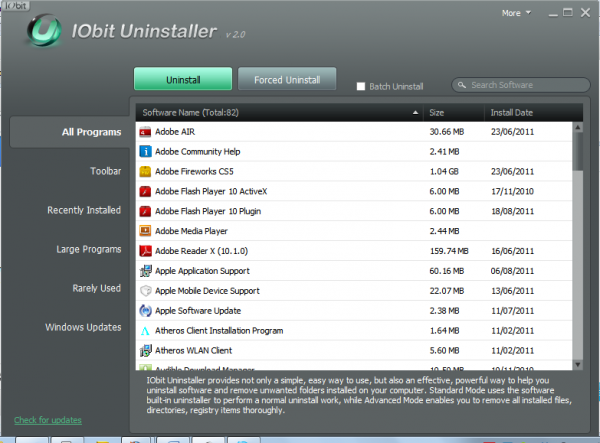Click the 17/11/2010 install date
Viewport: 600px width, 443px height.
[512, 191]
